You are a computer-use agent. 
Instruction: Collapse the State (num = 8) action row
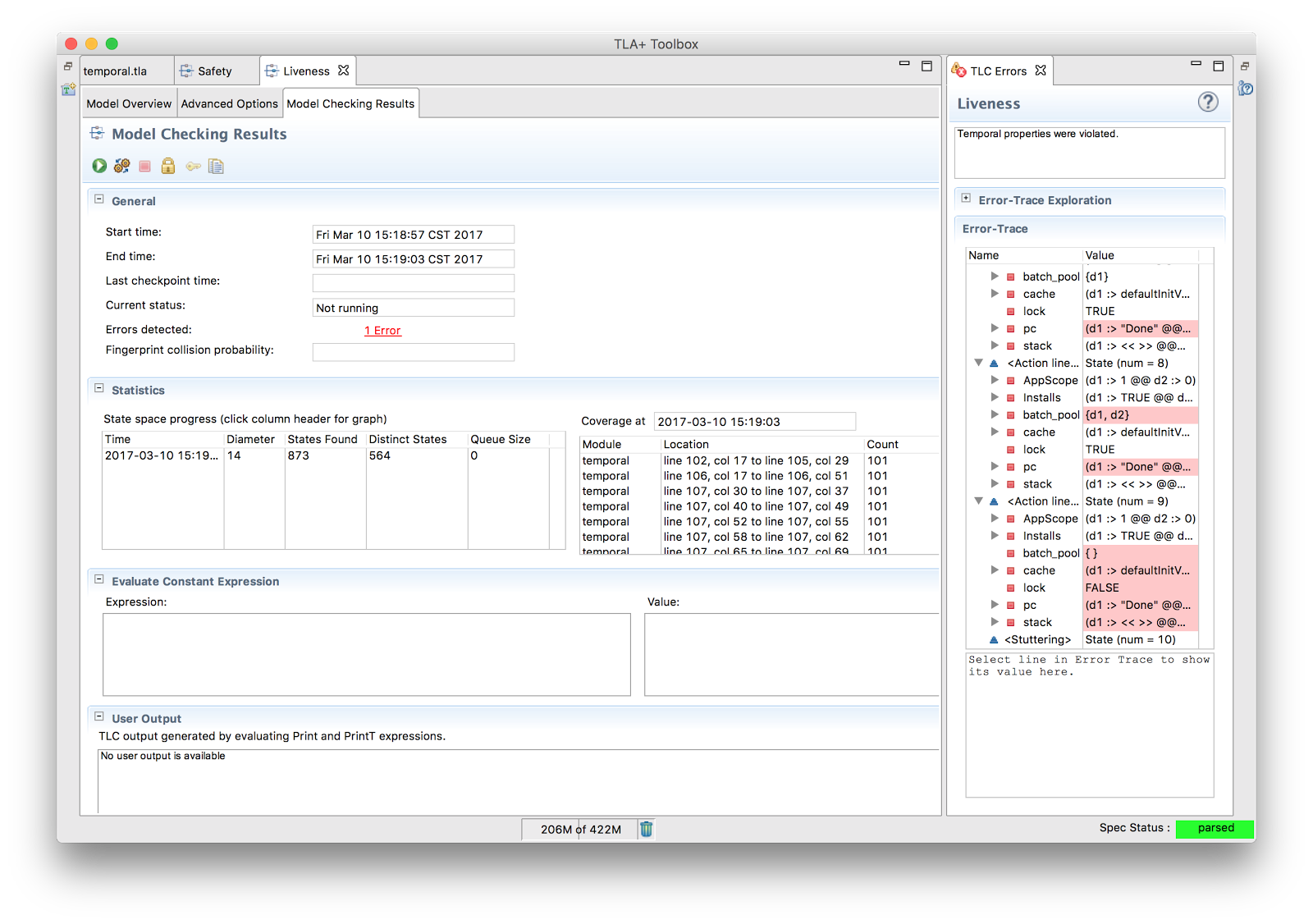pyautogui.click(x=978, y=363)
